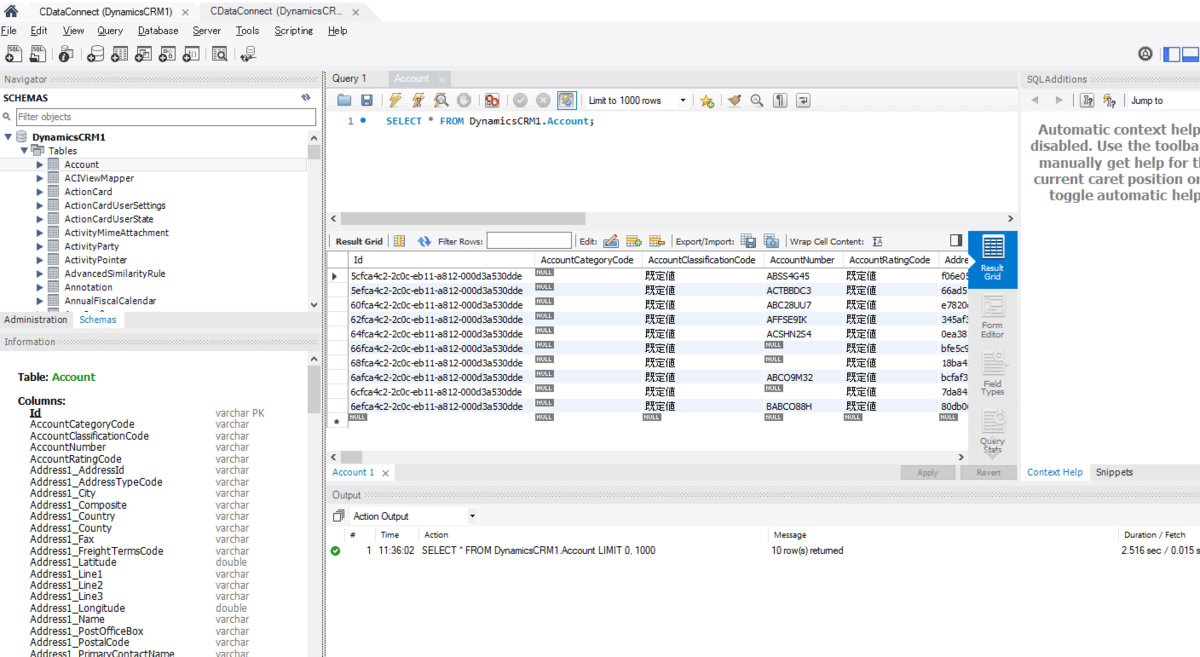Viewport: 1200px width, 657px height.
Task: Toggle continue-on-error execution icon
Action: 492,100
